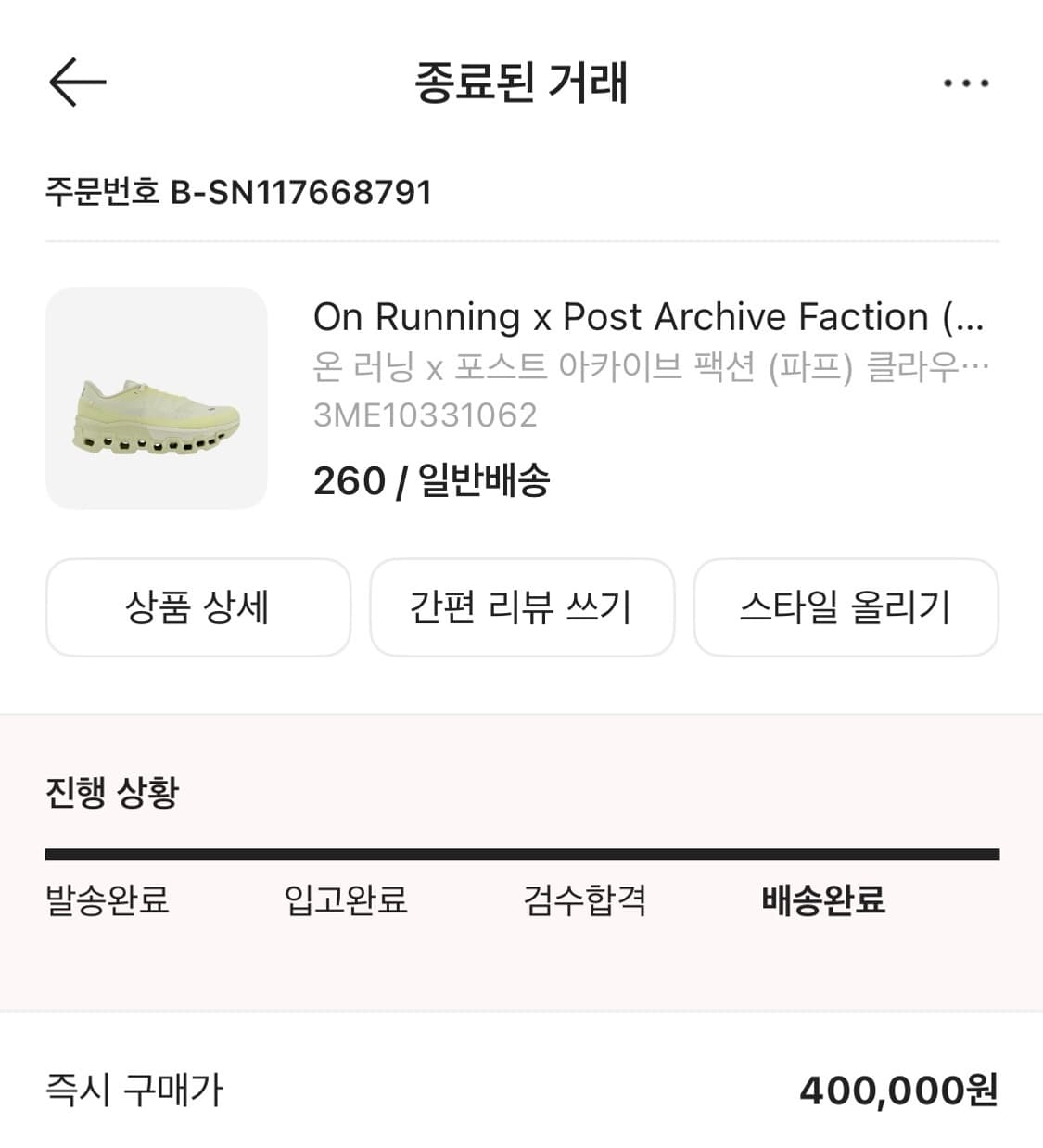
Task: Open the shoe product thumbnail image
Action: tap(156, 399)
